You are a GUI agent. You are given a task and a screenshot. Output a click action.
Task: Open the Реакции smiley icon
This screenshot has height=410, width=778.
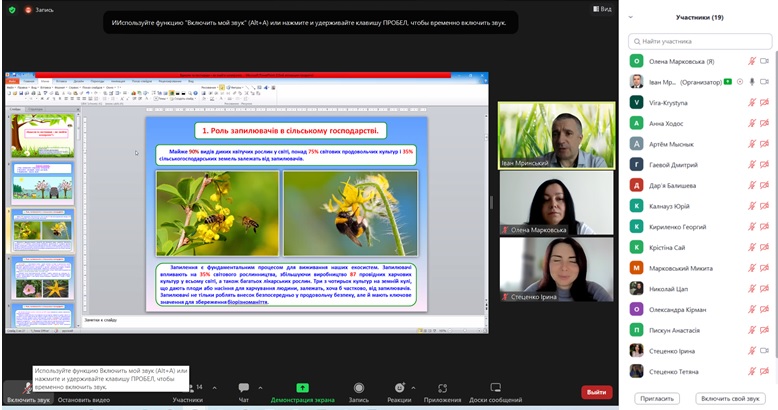pyautogui.click(x=399, y=388)
